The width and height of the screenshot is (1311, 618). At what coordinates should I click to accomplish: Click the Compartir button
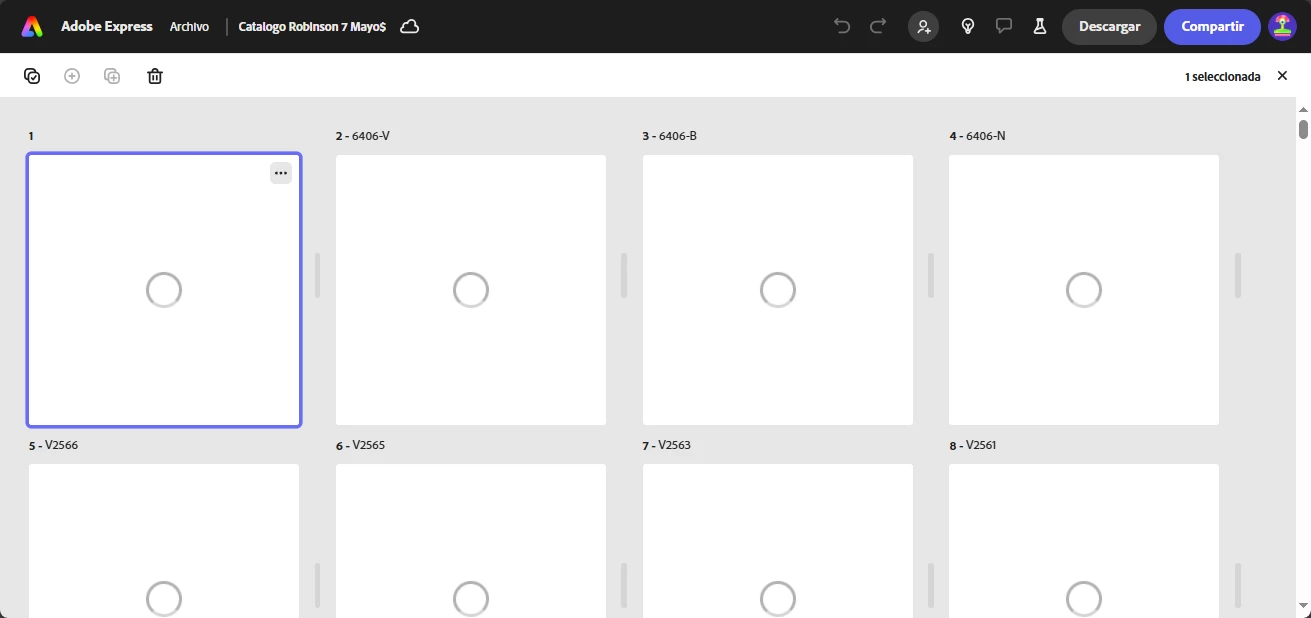(1212, 27)
